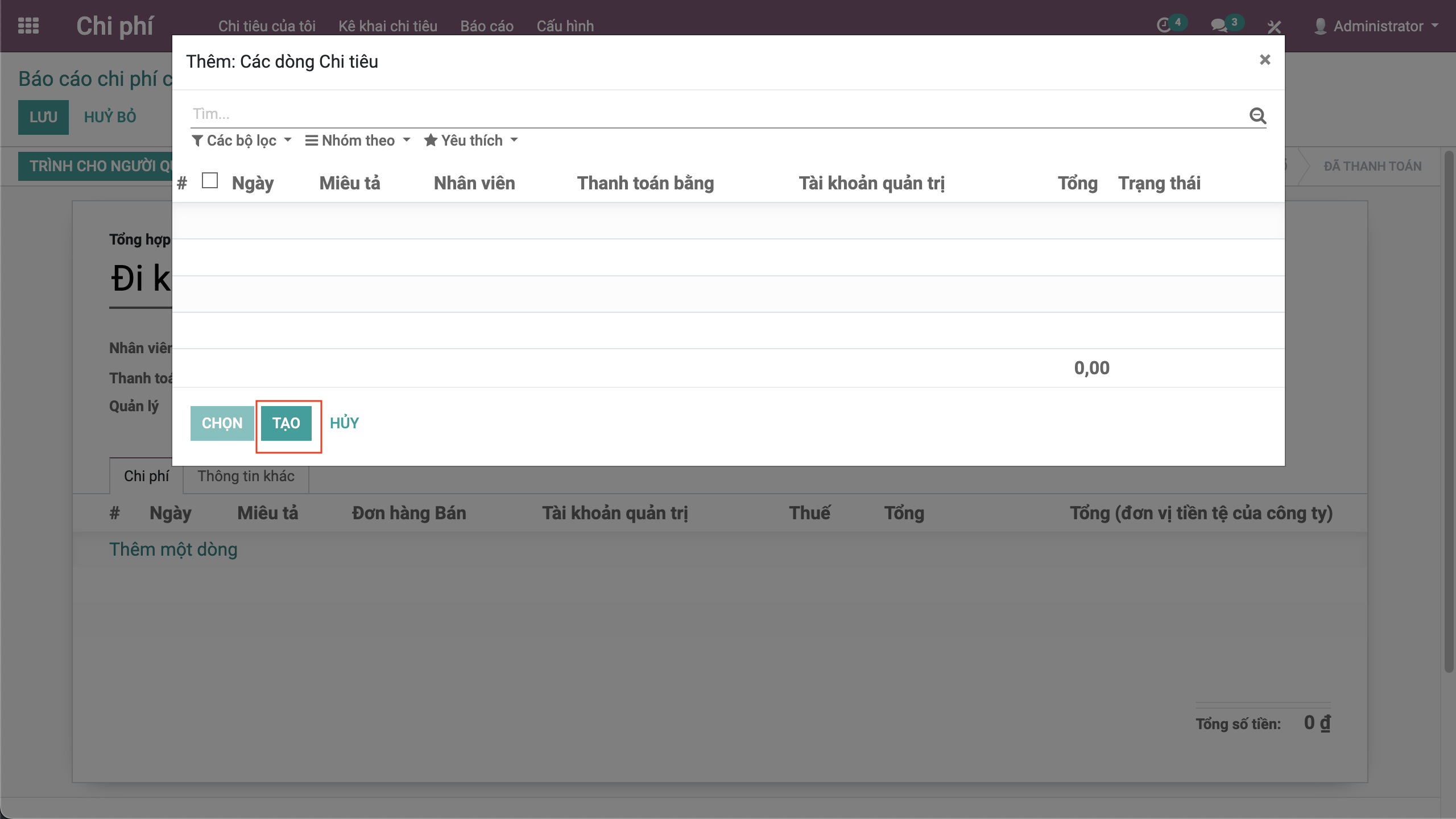Screen dimensions: 1456x819
Task: Close the Thêm: Các dòng Chi tiêu dialog
Action: [x=1264, y=60]
